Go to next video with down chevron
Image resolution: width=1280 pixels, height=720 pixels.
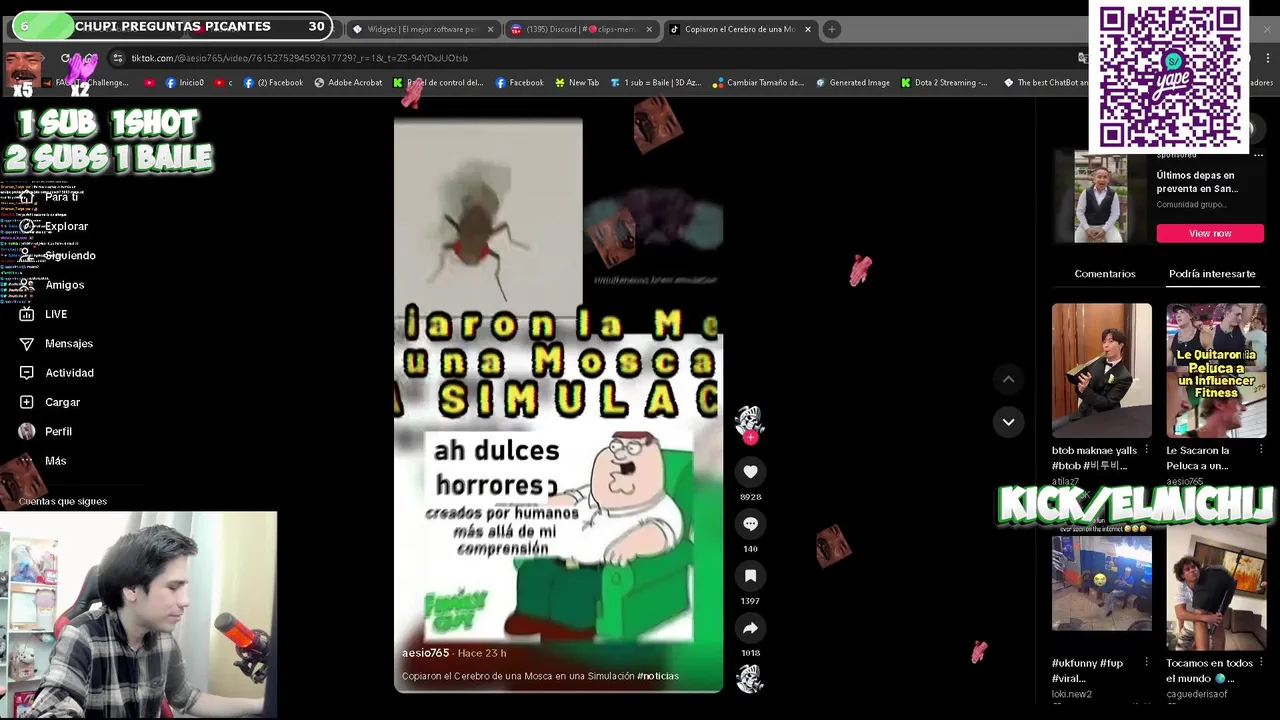pyautogui.click(x=1008, y=422)
